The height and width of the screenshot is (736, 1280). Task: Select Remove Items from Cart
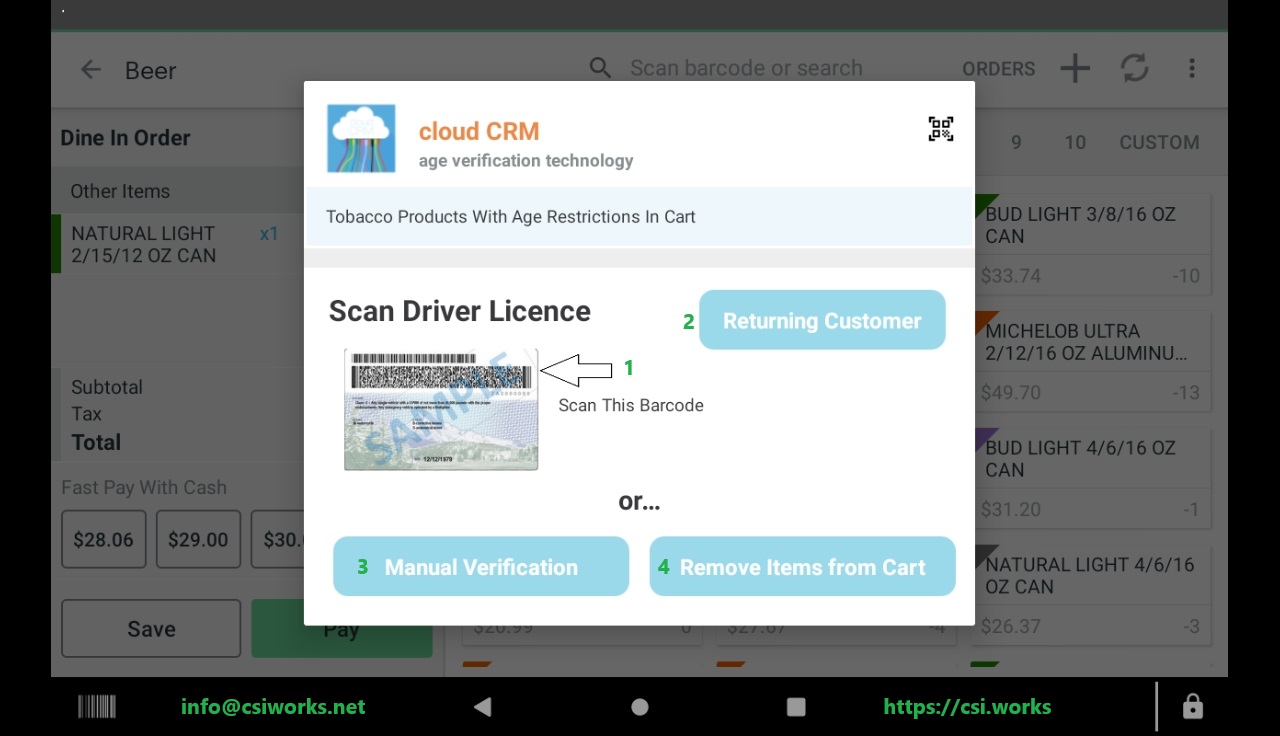coord(802,567)
